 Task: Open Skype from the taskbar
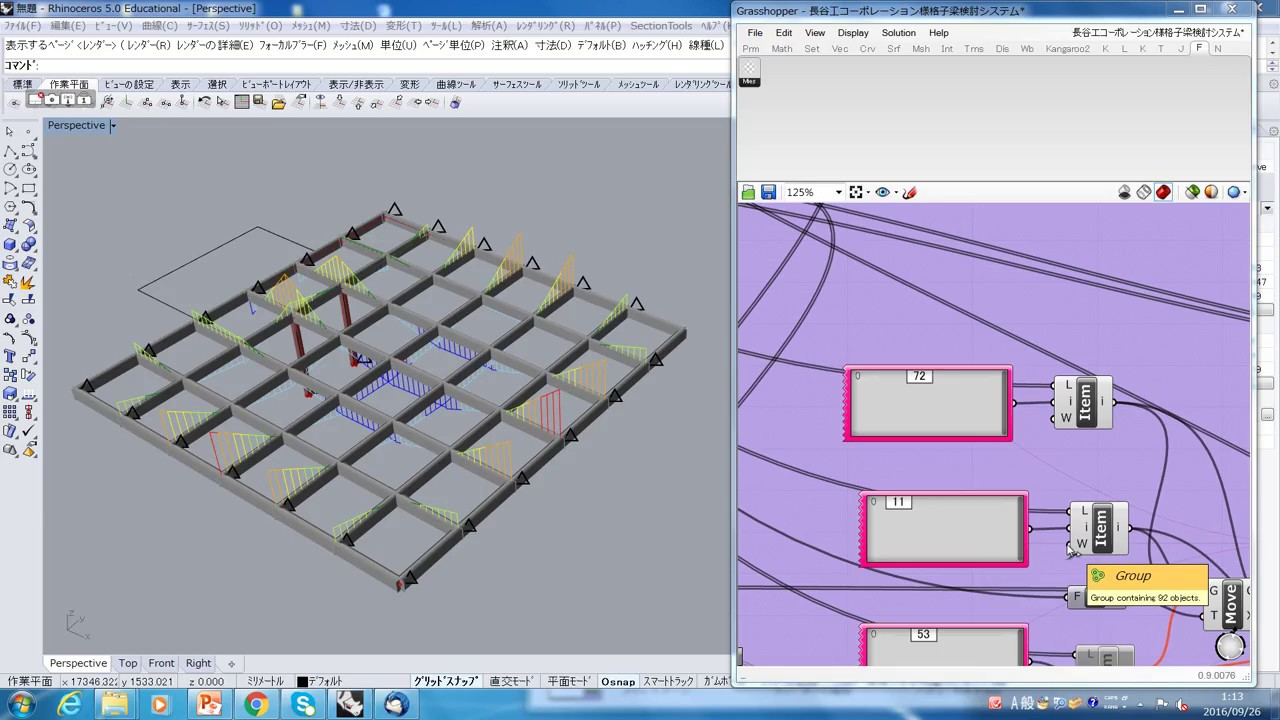(x=303, y=705)
